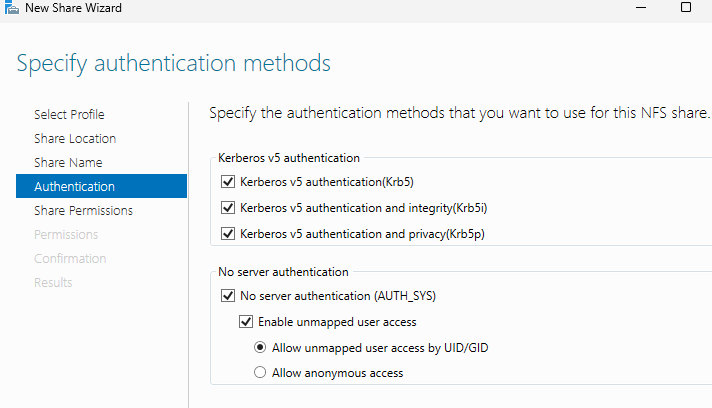
Task: Choose Allow anonymous access option
Action: point(260,372)
